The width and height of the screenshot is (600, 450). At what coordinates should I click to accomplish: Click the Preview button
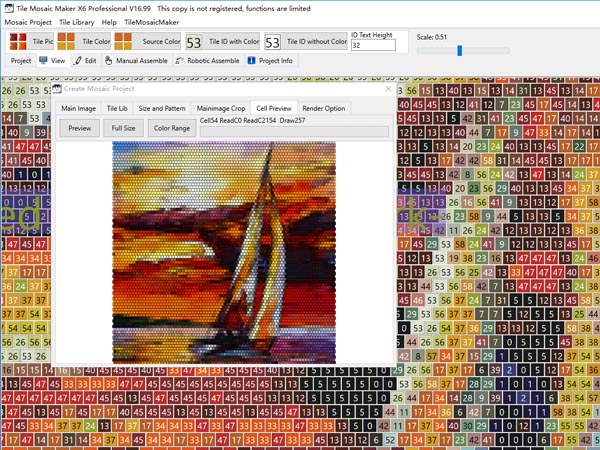click(80, 128)
